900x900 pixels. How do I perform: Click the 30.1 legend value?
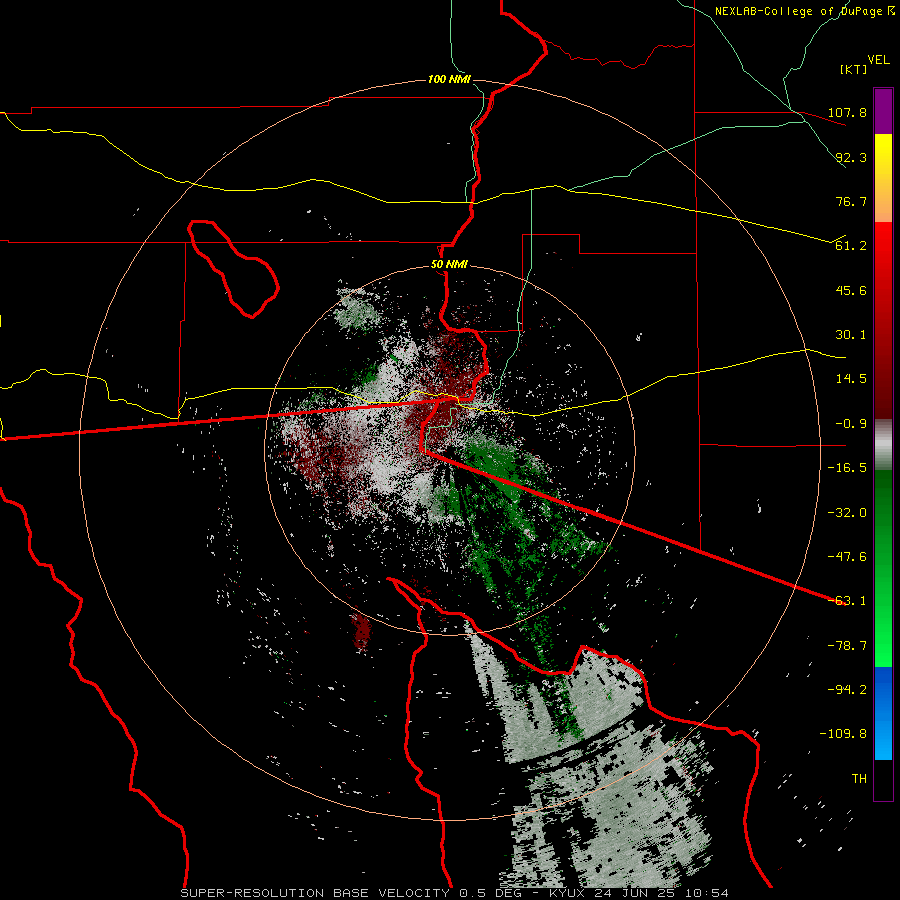coord(851,335)
